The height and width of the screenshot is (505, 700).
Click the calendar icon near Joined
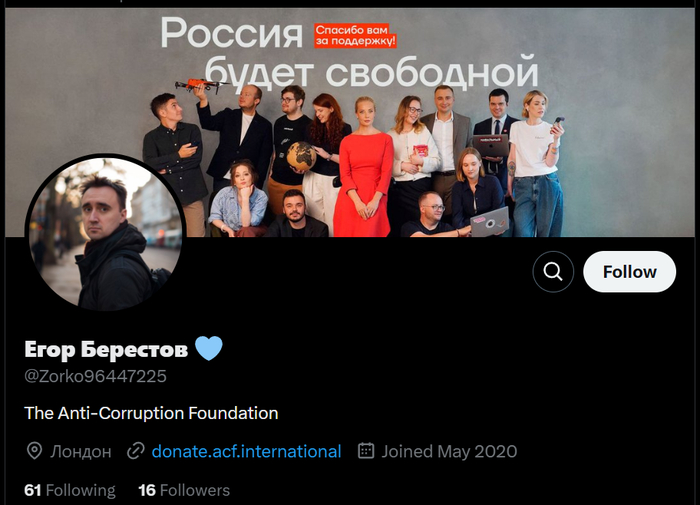coord(366,451)
